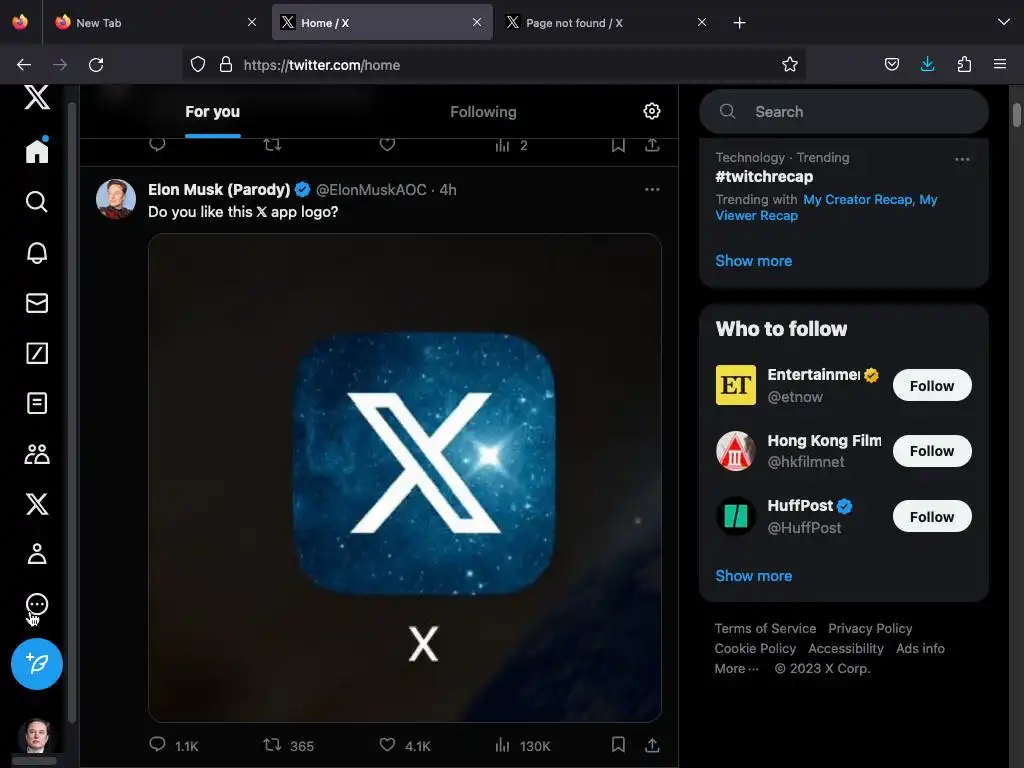This screenshot has height=768, width=1024.
Task: Open Firefox extensions puzzle icon
Action: (964, 64)
